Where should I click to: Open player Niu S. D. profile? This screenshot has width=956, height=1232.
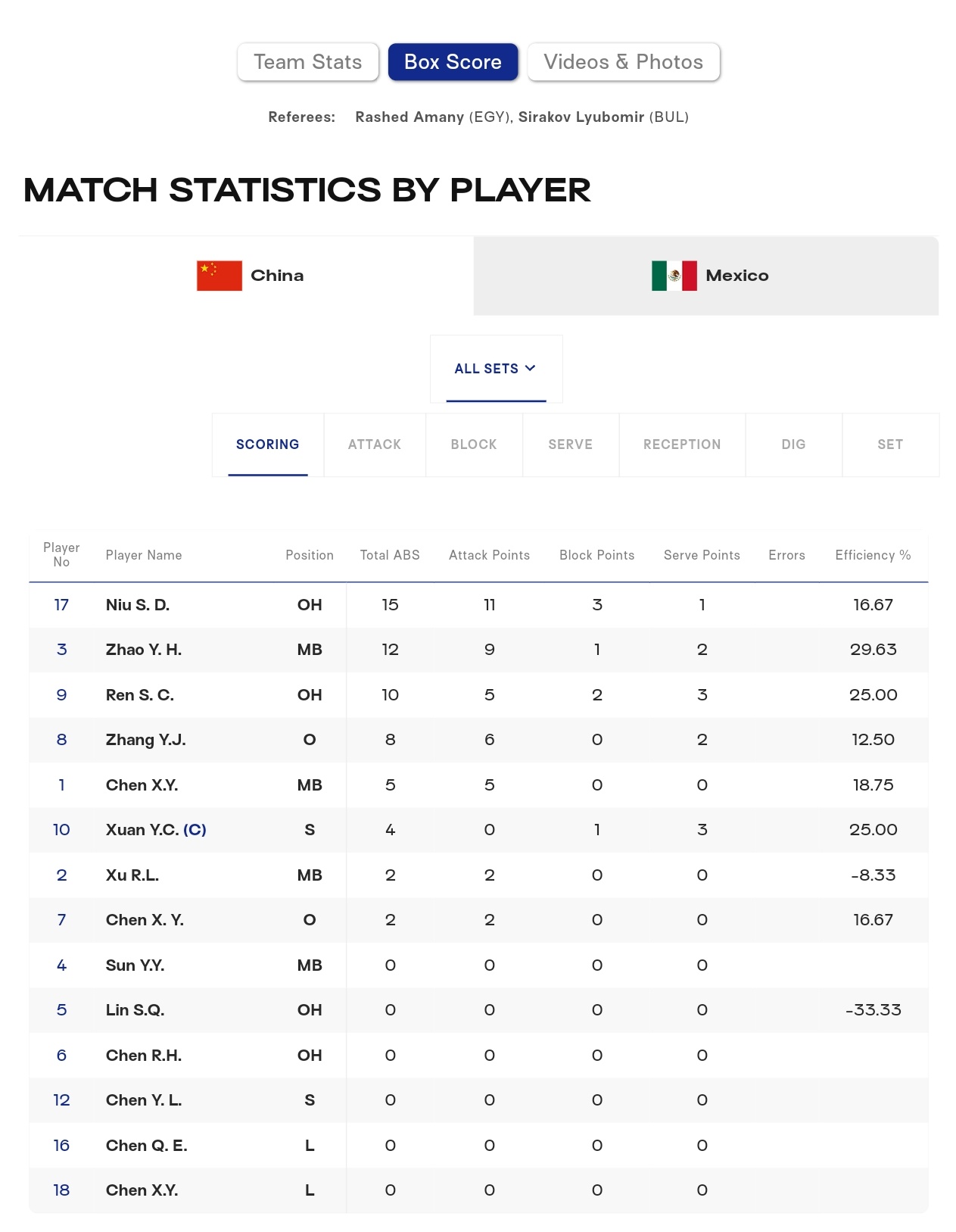pyautogui.click(x=138, y=605)
